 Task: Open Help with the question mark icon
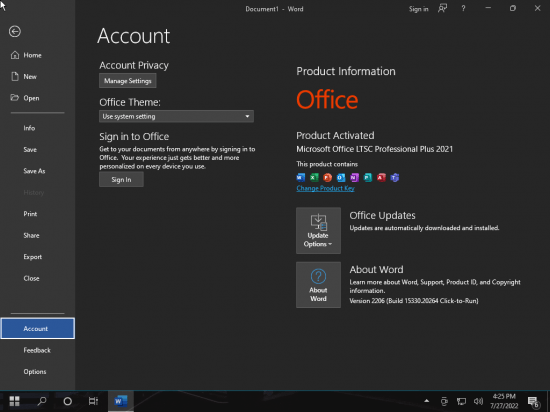(463, 9)
